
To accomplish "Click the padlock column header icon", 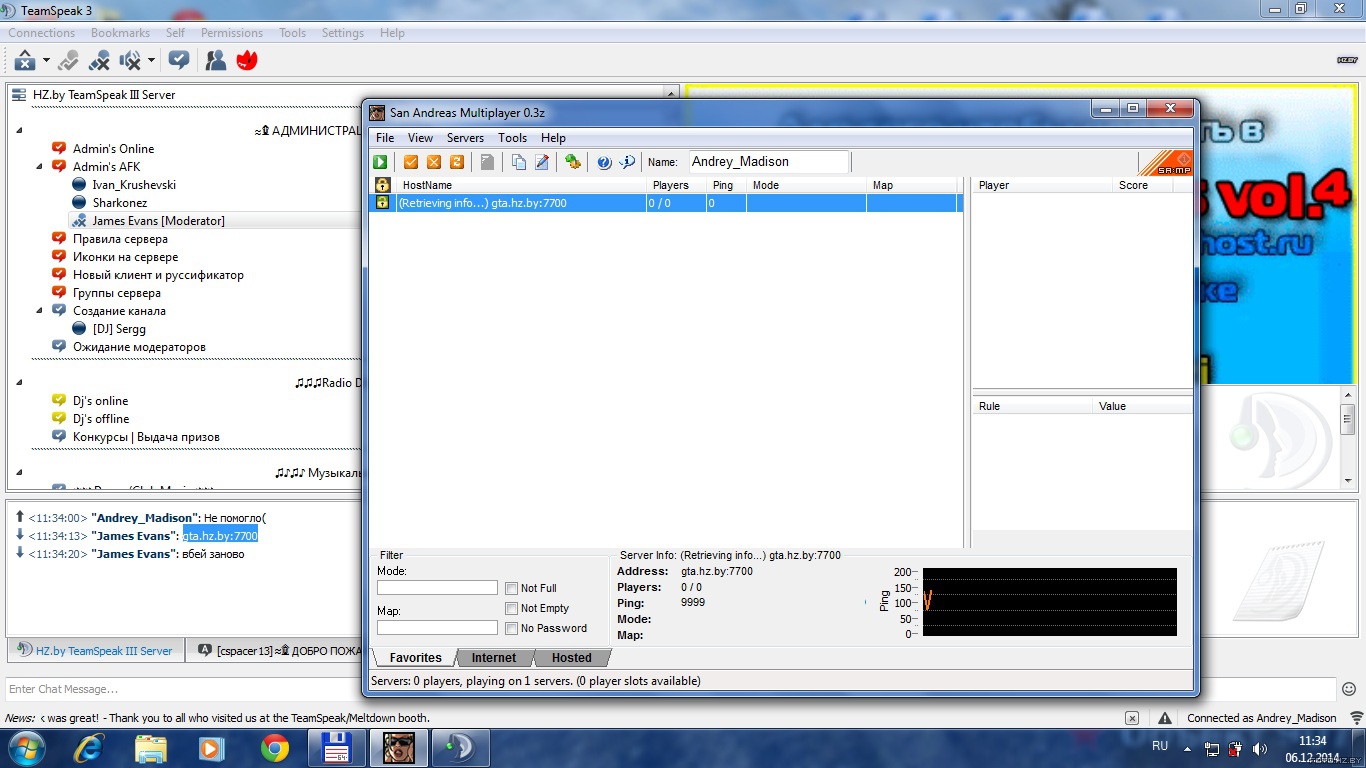I will click(382, 185).
